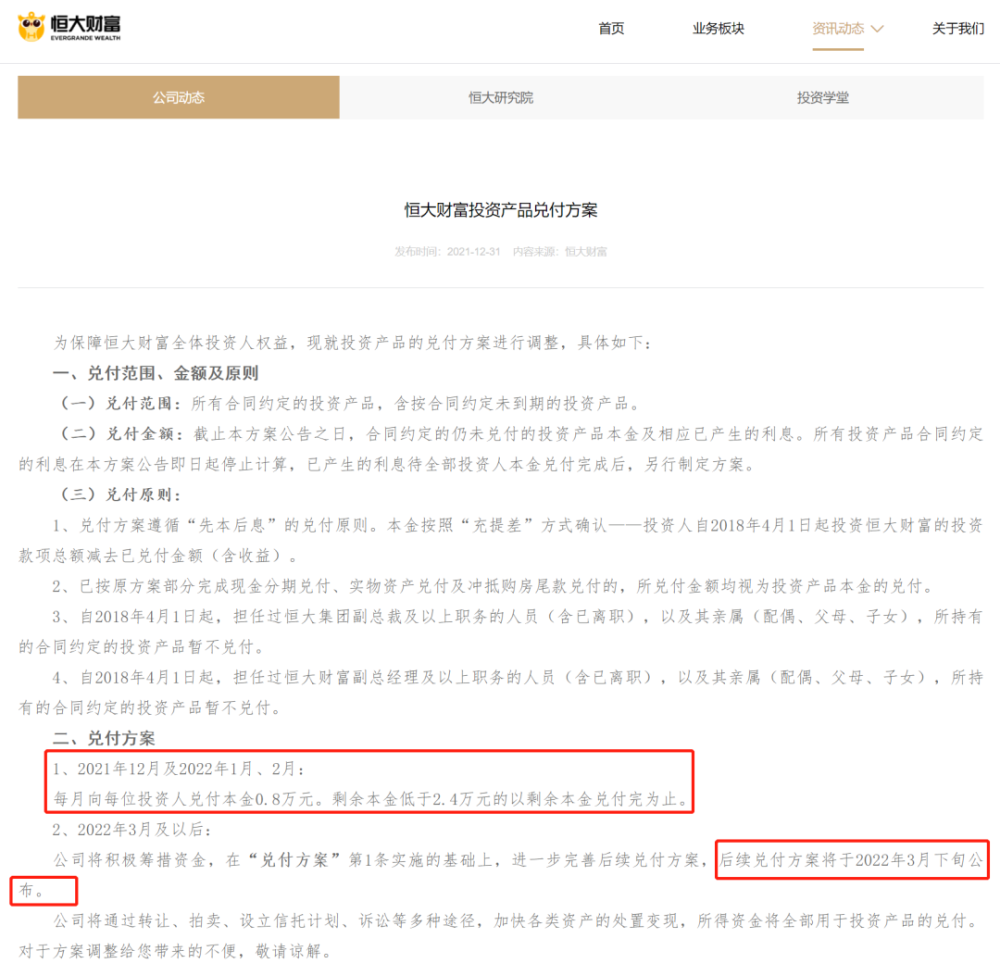Screen dimensions: 1000x976
Task: Click the (三)兑付原则 subheading
Action: [121, 494]
